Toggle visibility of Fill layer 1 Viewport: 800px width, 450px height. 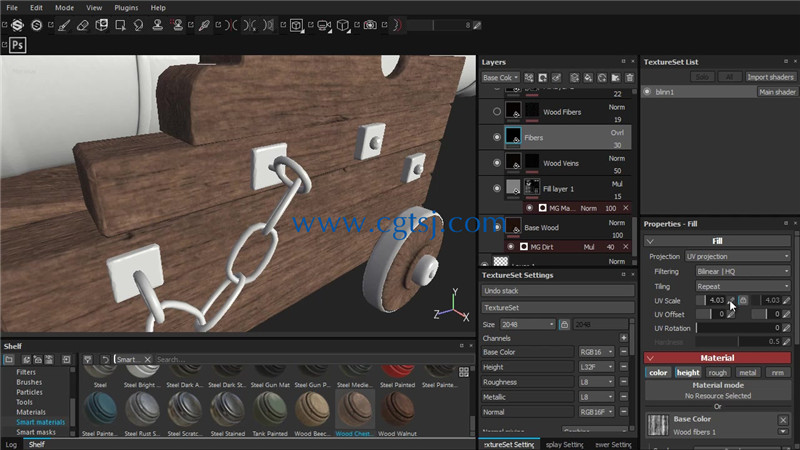pyautogui.click(x=496, y=188)
